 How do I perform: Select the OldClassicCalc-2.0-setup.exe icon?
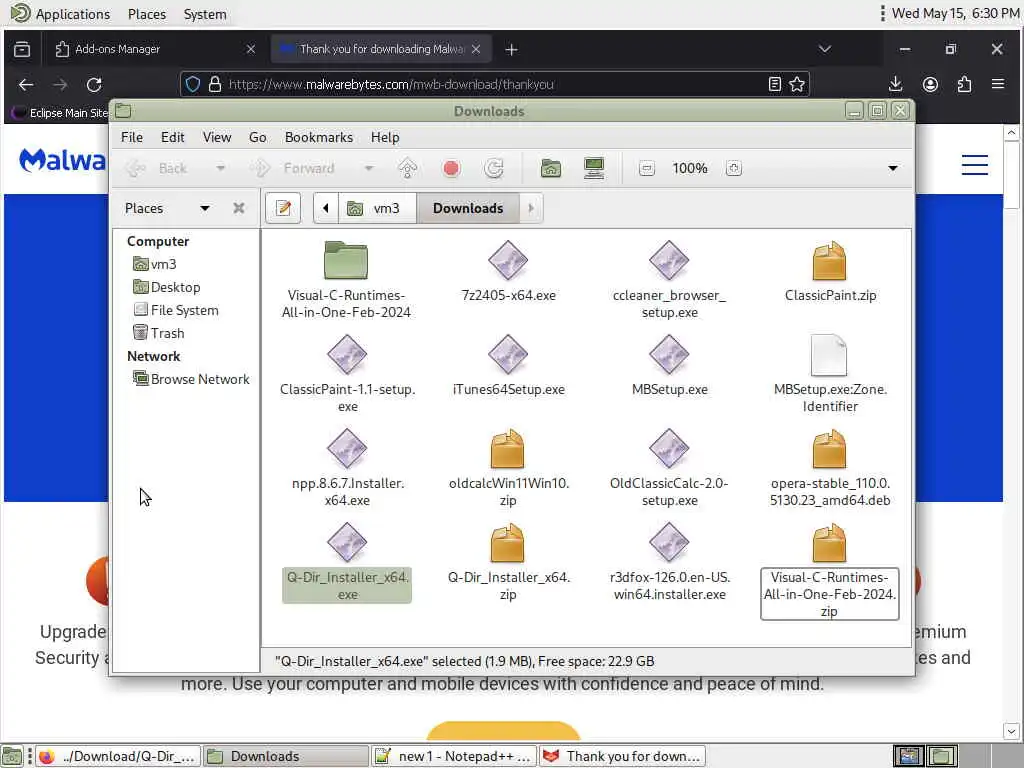point(669,448)
